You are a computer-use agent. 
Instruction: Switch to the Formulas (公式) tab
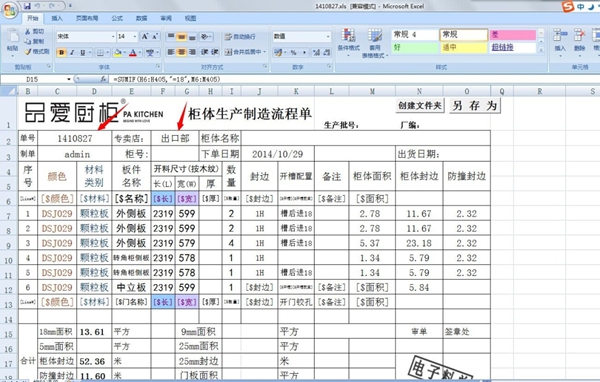117,18
